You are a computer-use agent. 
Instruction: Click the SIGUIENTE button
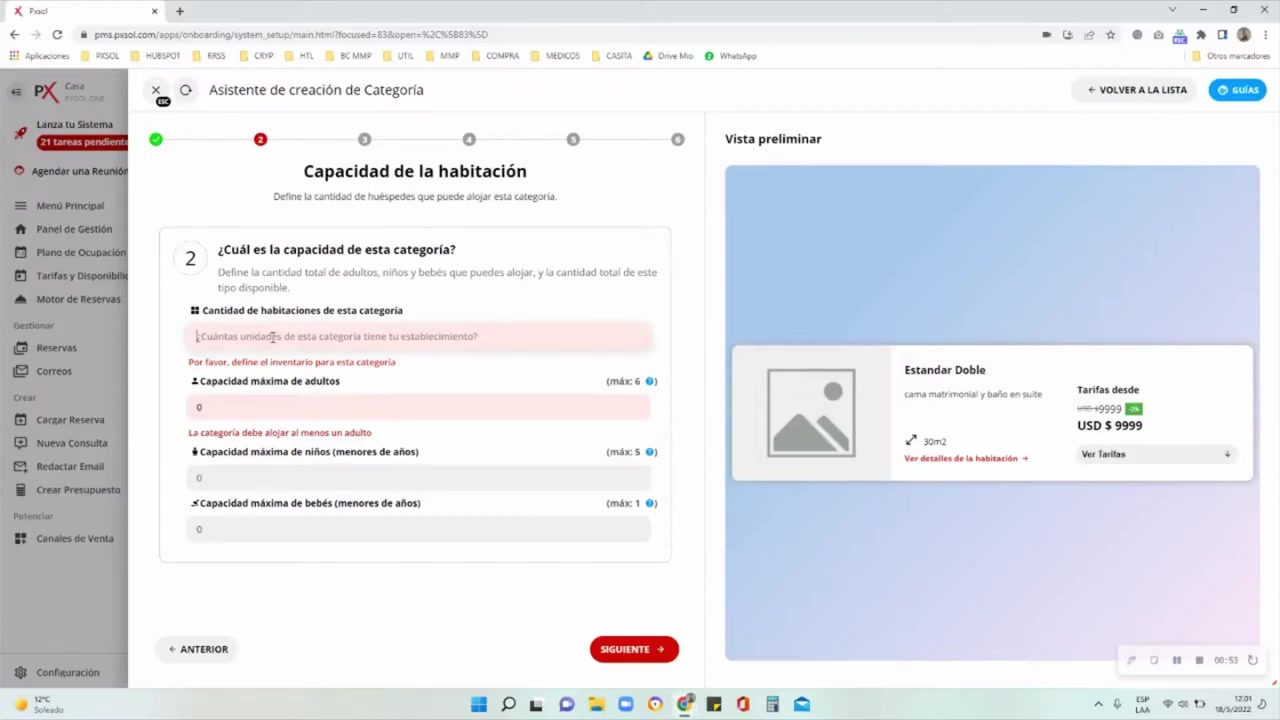click(x=633, y=649)
